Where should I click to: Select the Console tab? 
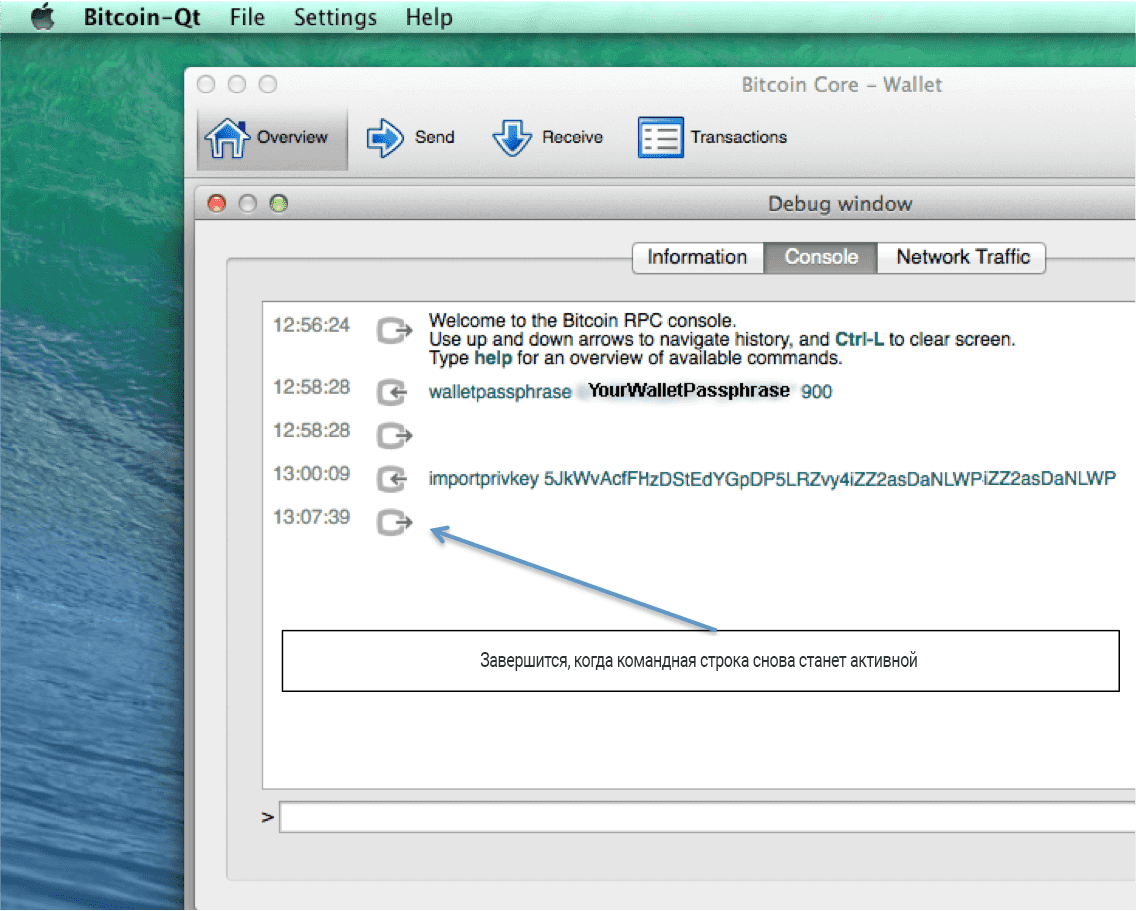pos(821,257)
